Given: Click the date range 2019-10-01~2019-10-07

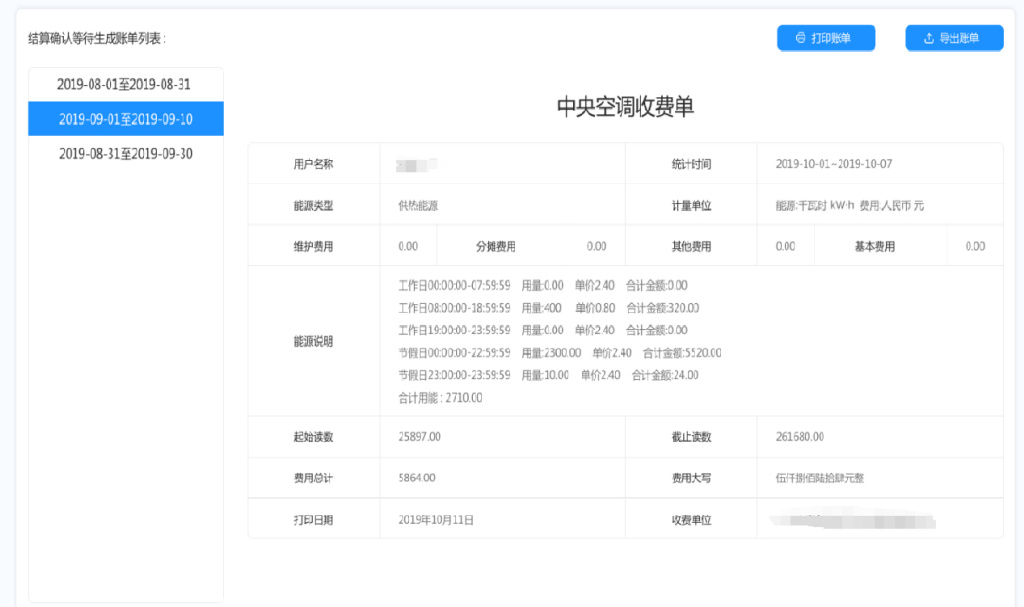Looking at the screenshot, I should 833,164.
